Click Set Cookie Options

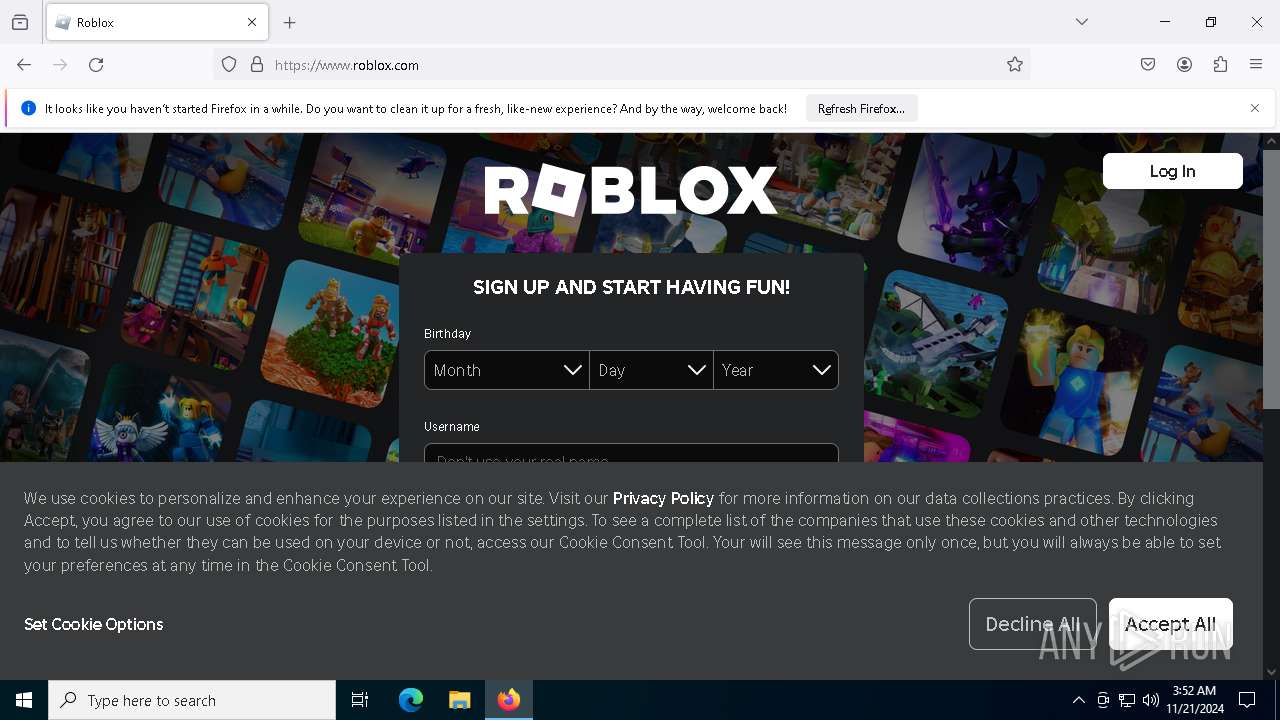point(94,624)
